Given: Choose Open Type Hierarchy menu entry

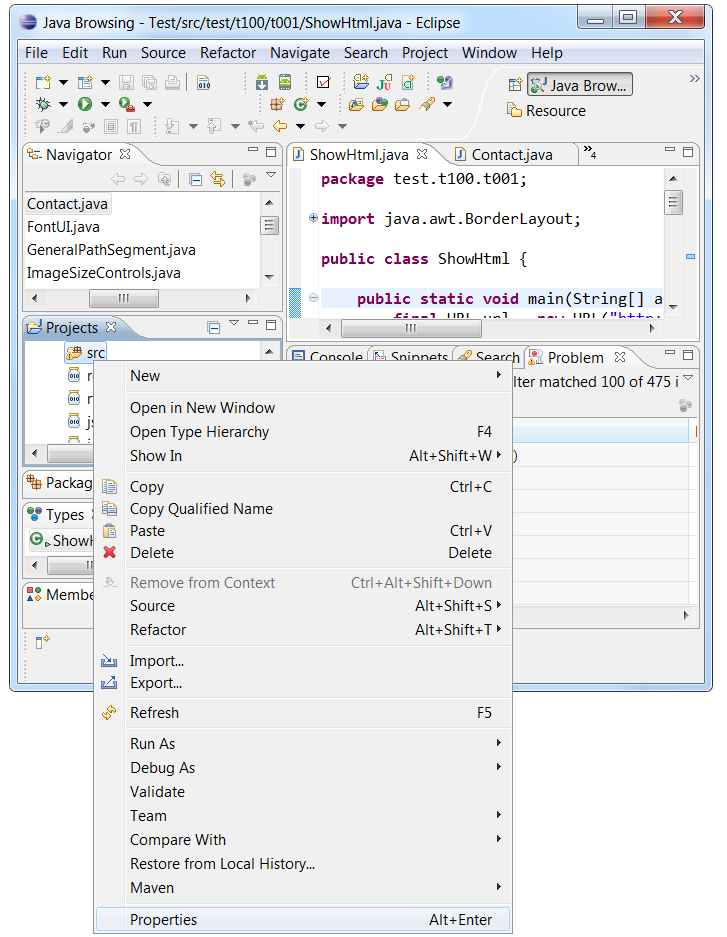Looking at the screenshot, I should click(x=302, y=431).
